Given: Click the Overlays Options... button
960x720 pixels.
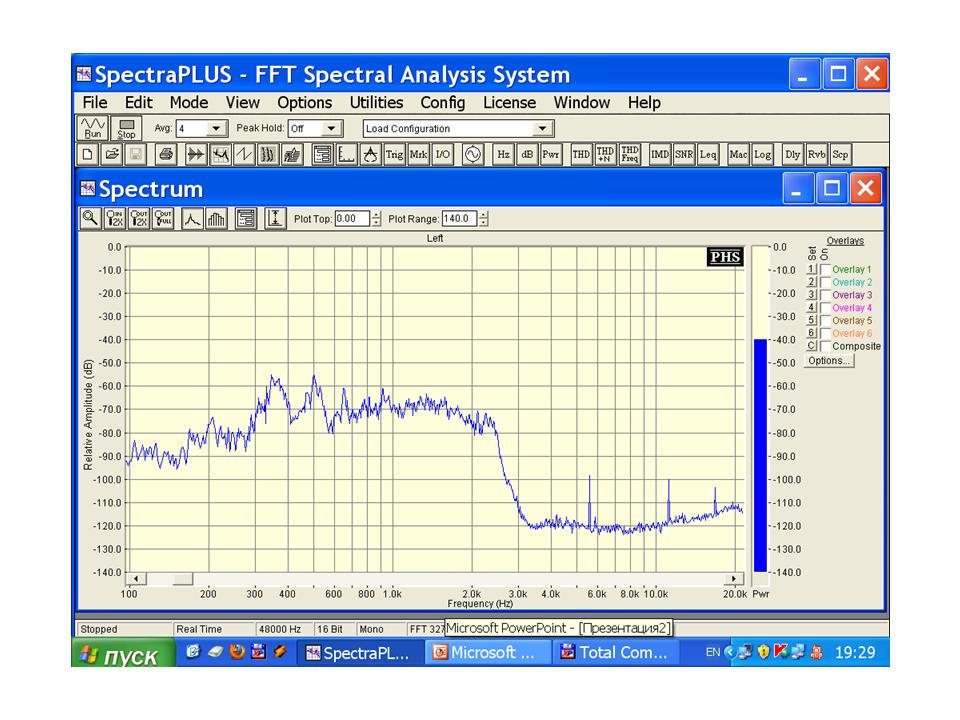Looking at the screenshot, I should pyautogui.click(x=829, y=361).
